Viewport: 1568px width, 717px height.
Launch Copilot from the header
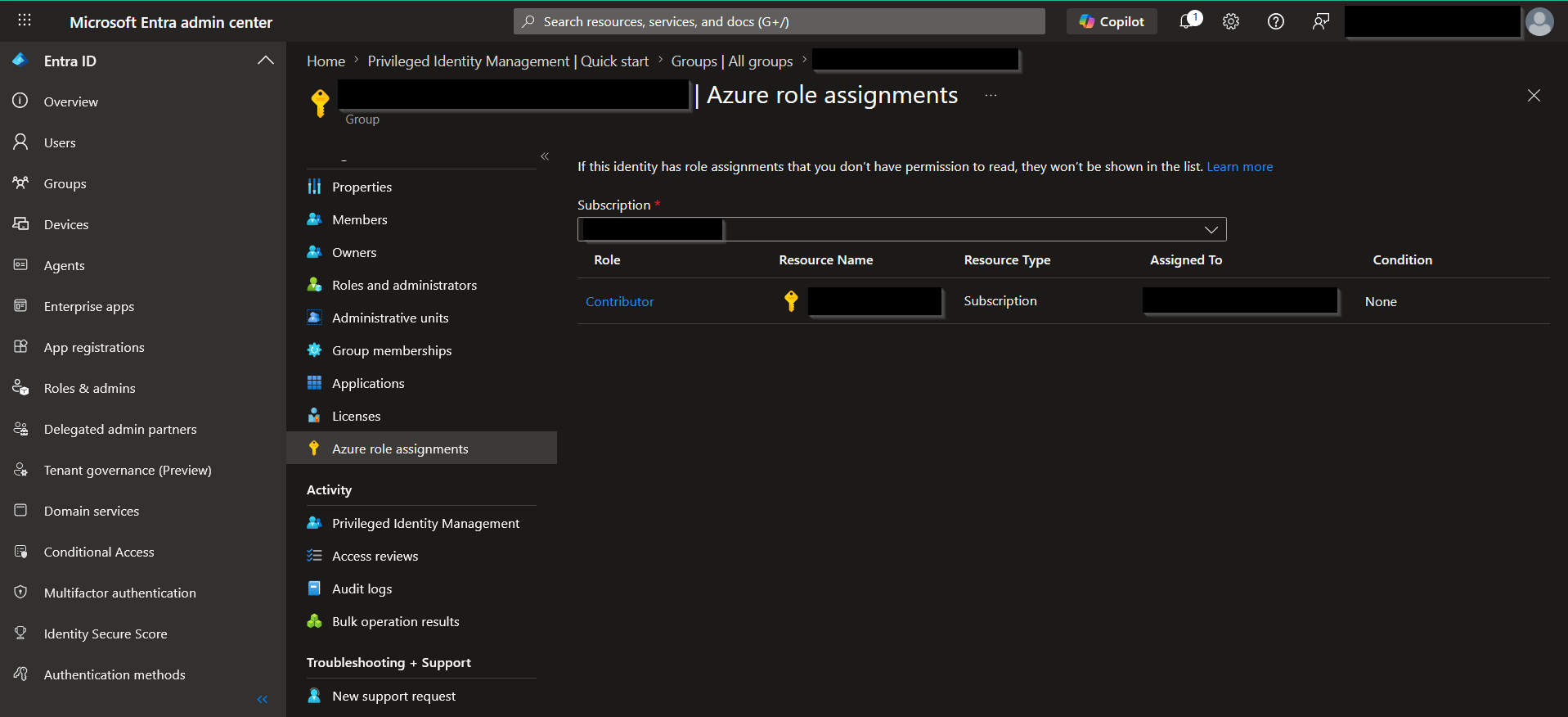coord(1112,21)
